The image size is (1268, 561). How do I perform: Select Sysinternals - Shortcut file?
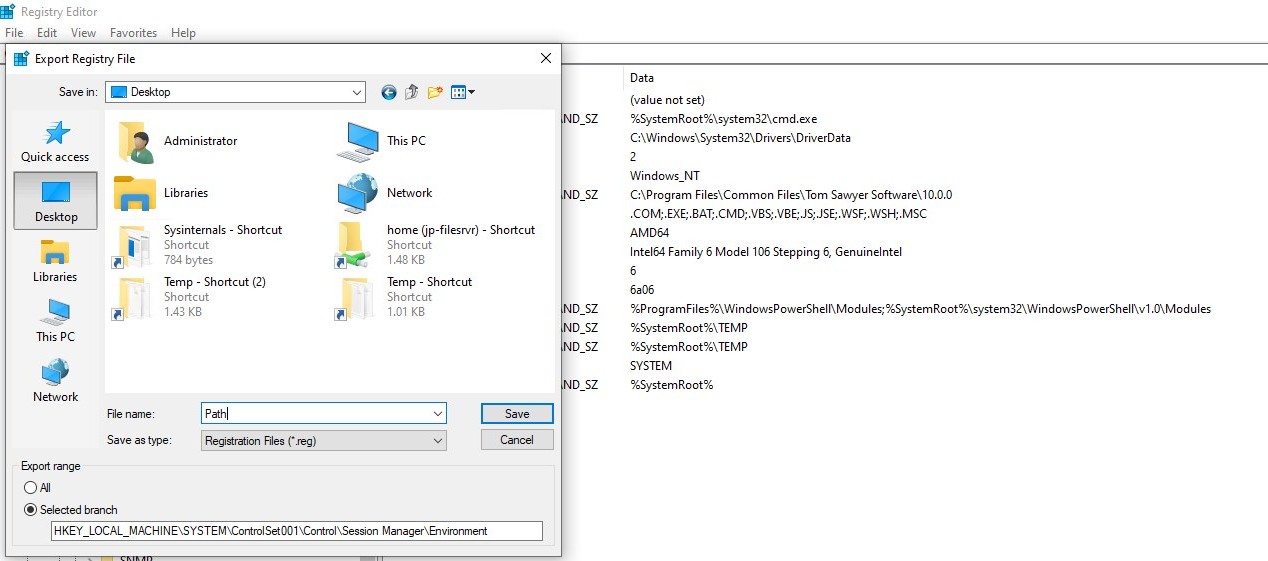pyautogui.click(x=199, y=245)
